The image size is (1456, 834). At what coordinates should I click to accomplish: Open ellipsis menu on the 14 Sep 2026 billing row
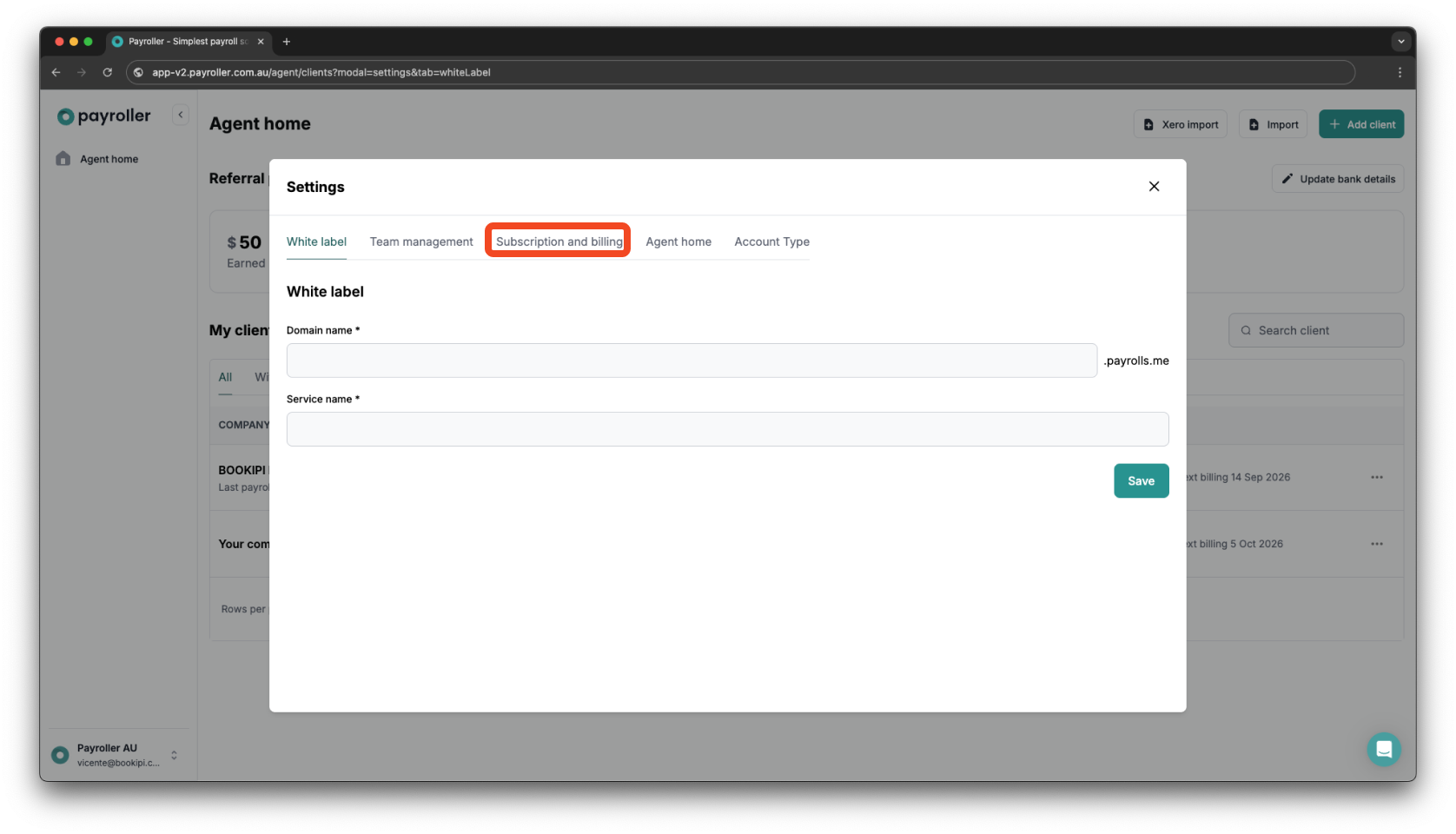[1376, 477]
